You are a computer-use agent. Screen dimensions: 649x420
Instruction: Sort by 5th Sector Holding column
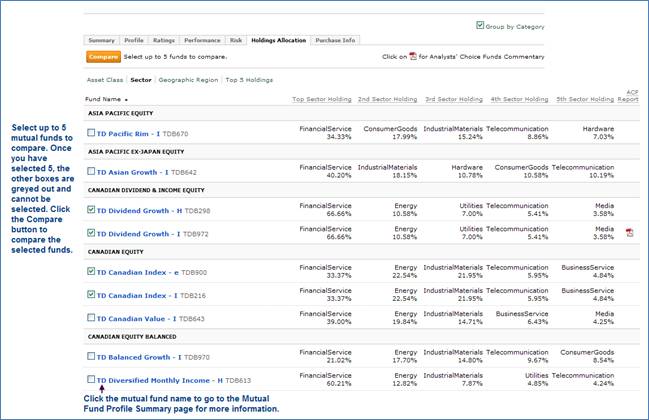click(585, 99)
